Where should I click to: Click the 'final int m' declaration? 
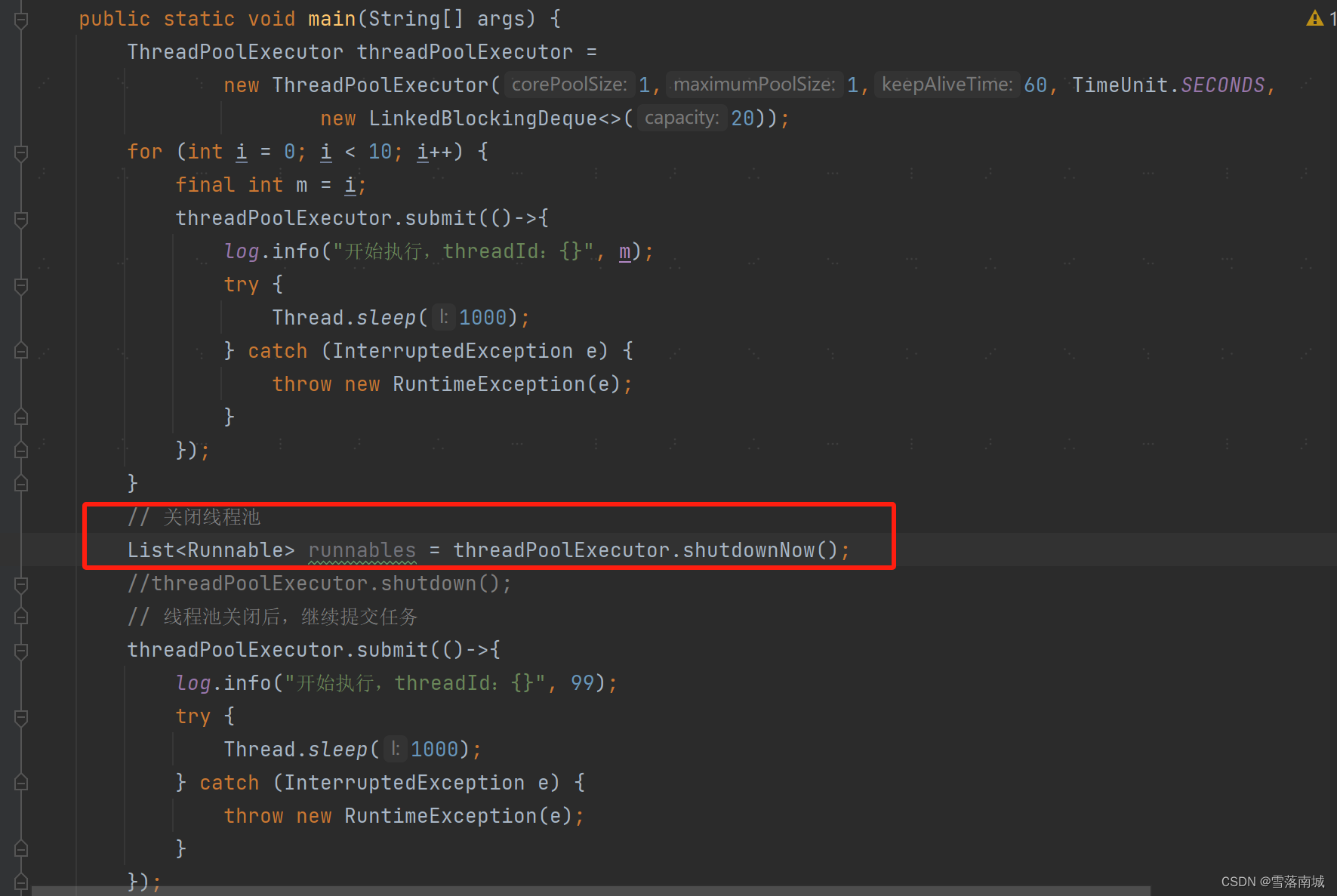241,185
